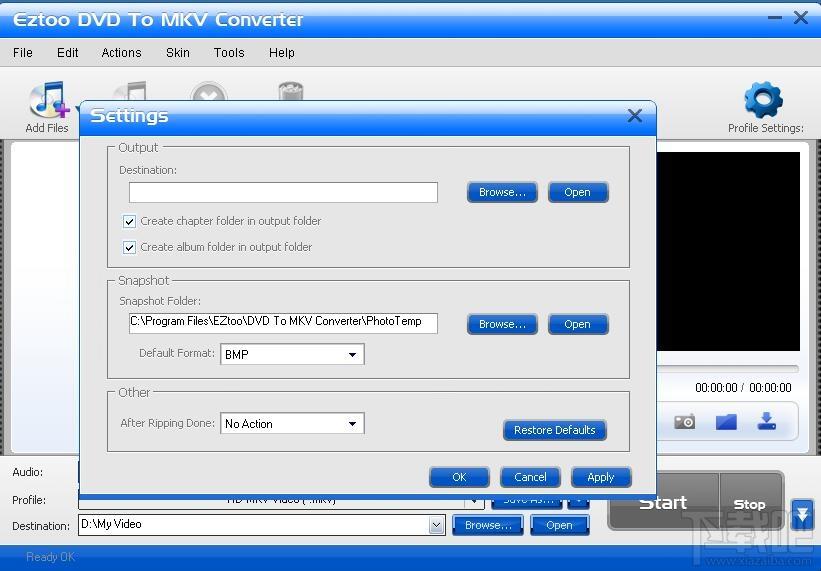This screenshot has height=571, width=821.
Task: Open Profile Settings gear icon
Action: coord(763,99)
